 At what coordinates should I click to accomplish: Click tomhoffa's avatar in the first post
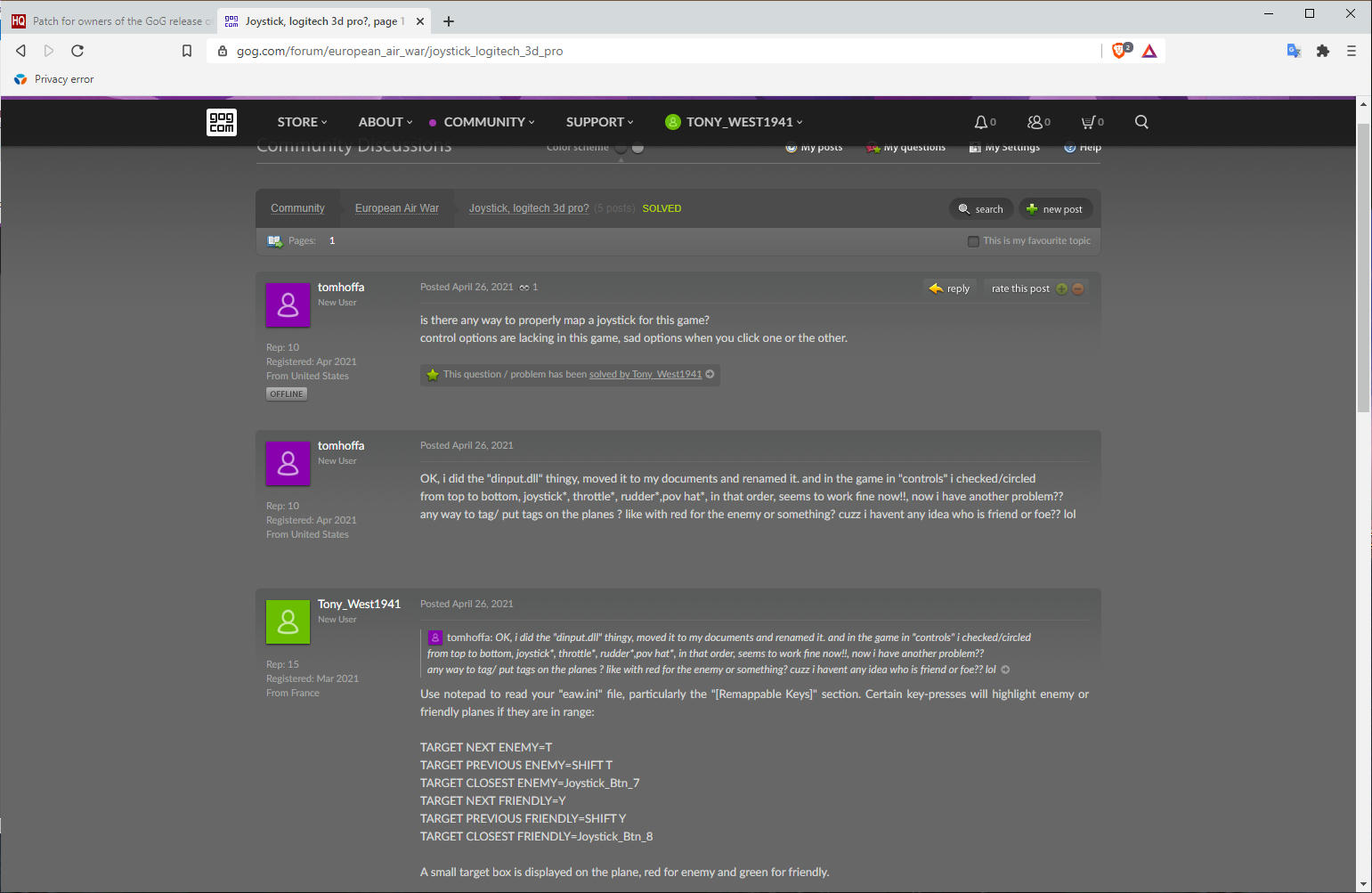[288, 305]
